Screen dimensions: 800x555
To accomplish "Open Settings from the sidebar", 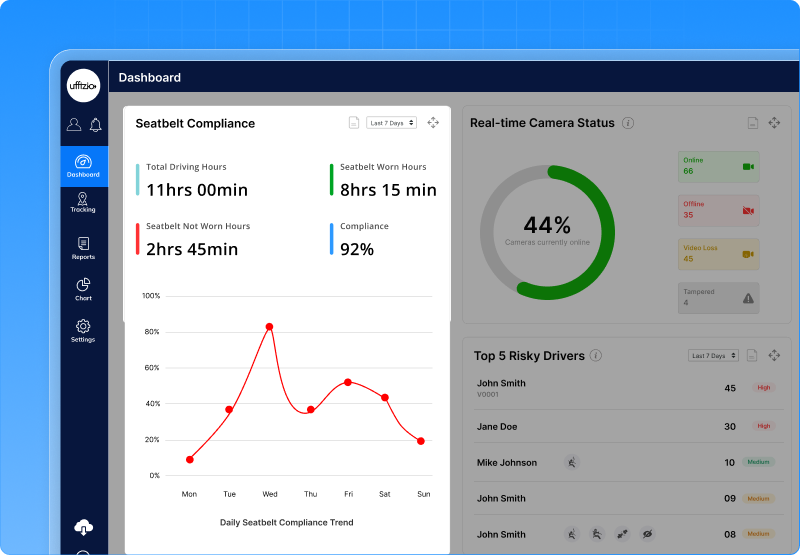I will (84, 330).
